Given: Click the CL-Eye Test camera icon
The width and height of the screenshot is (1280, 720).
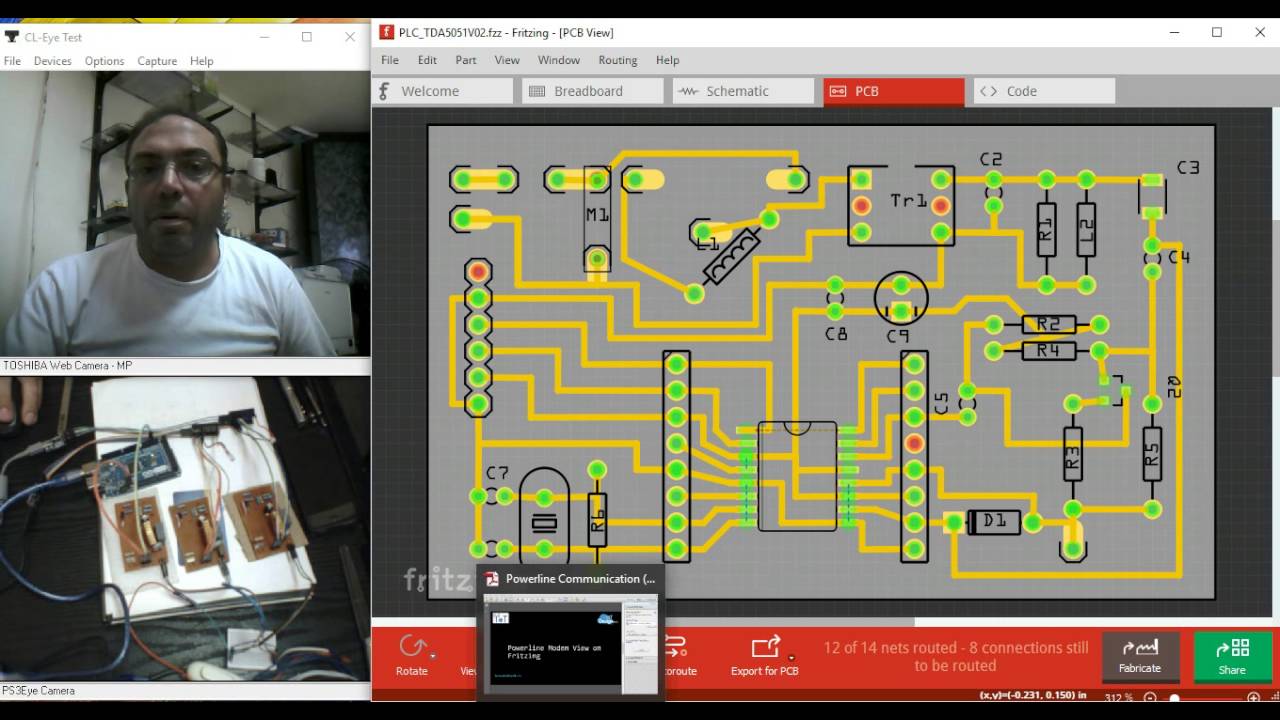Looking at the screenshot, I should coord(12,37).
